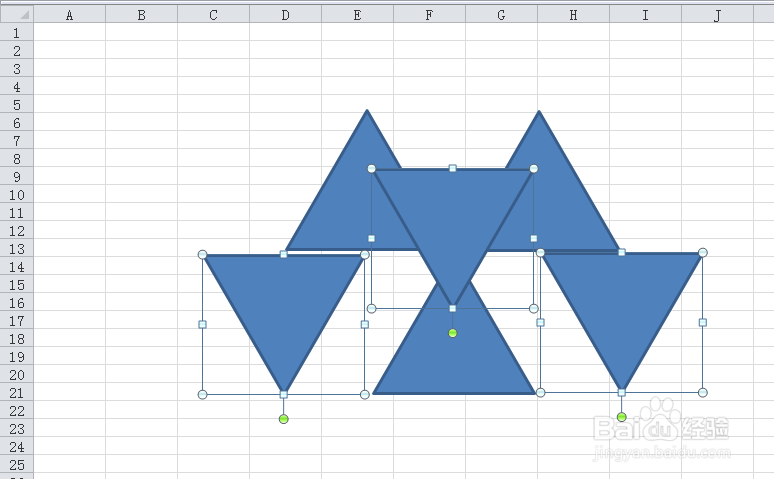Select column J header
The image size is (774, 479).
718,15
